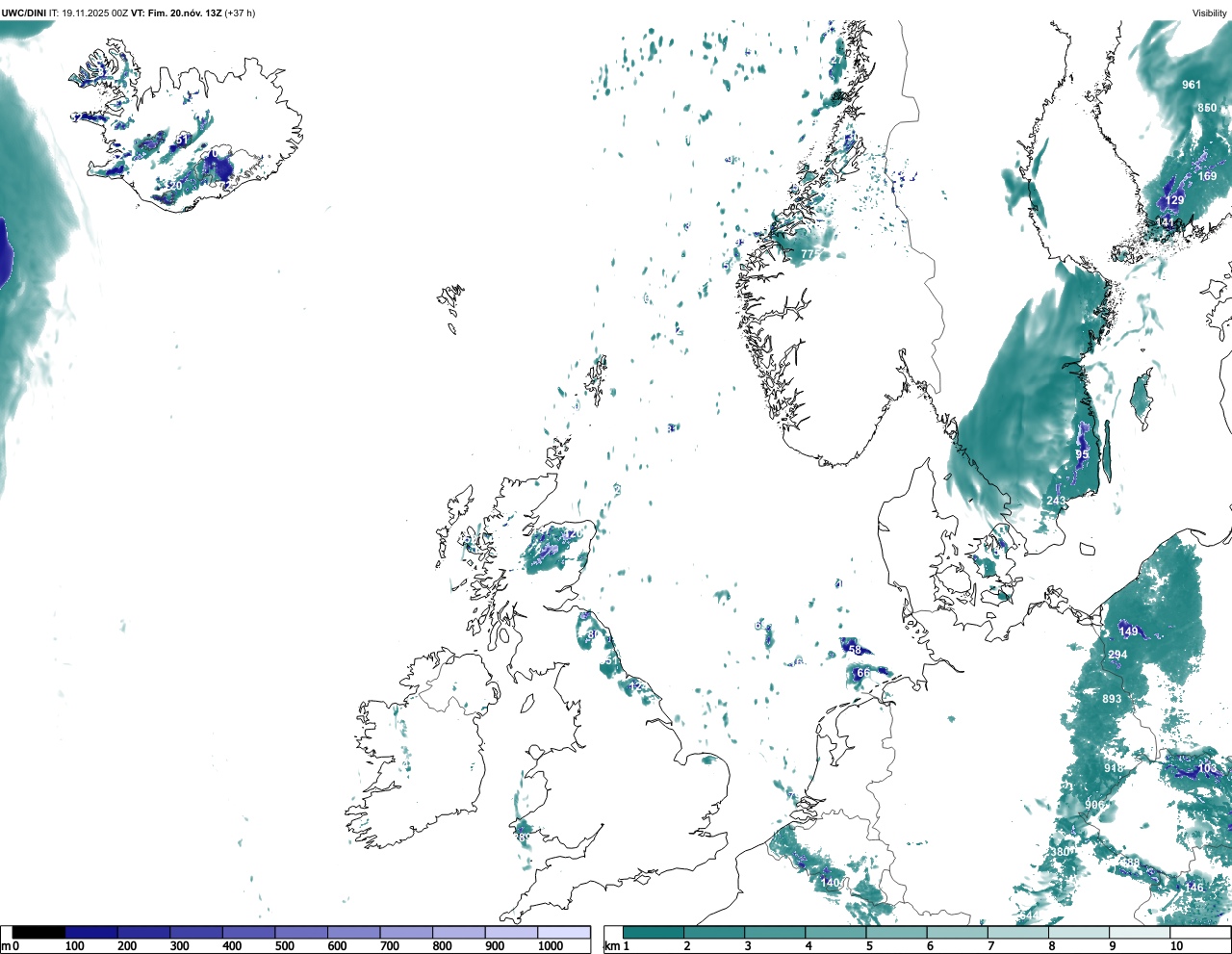Click the '500' tick label on metre scale
This screenshot has height=954, width=1232.
(x=284, y=946)
